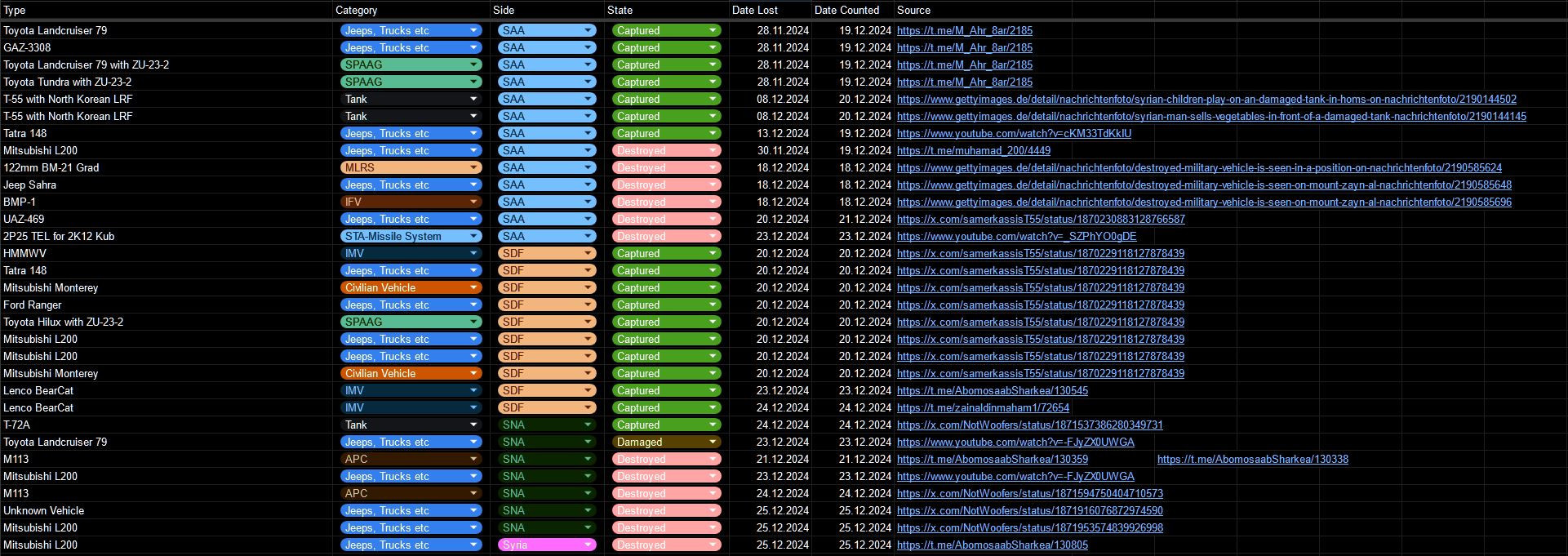The height and width of the screenshot is (556, 1568).
Task: Select the Date Counted header cell
Action: (x=853, y=10)
